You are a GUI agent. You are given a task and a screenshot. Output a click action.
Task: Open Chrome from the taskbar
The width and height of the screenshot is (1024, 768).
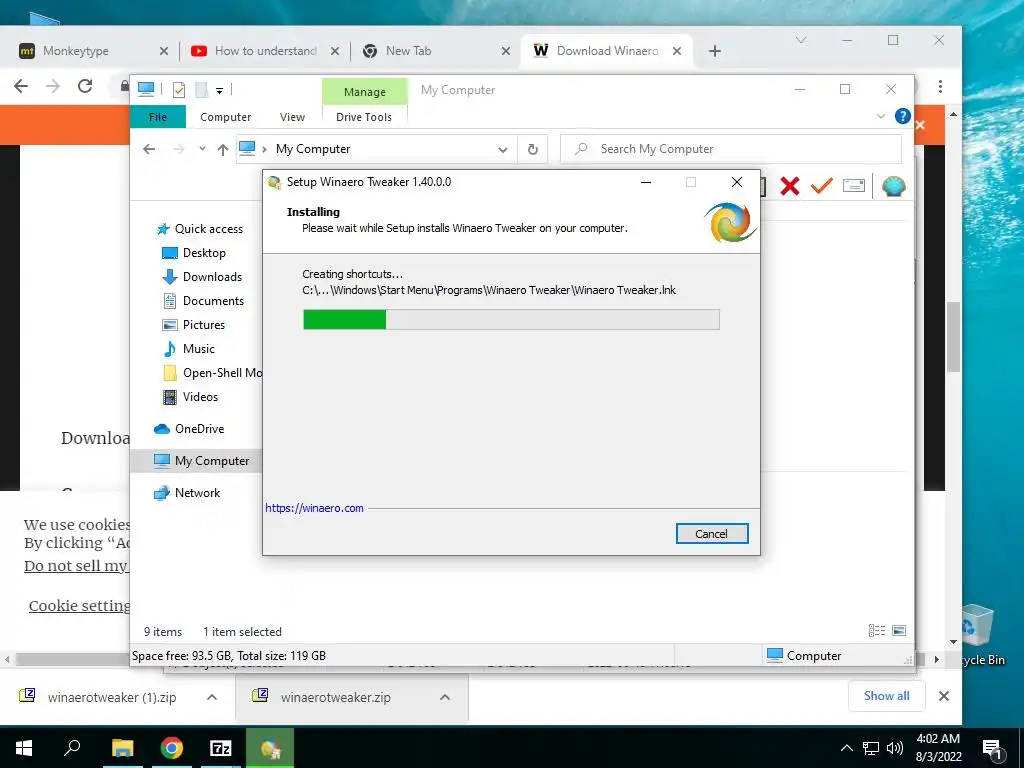point(172,748)
